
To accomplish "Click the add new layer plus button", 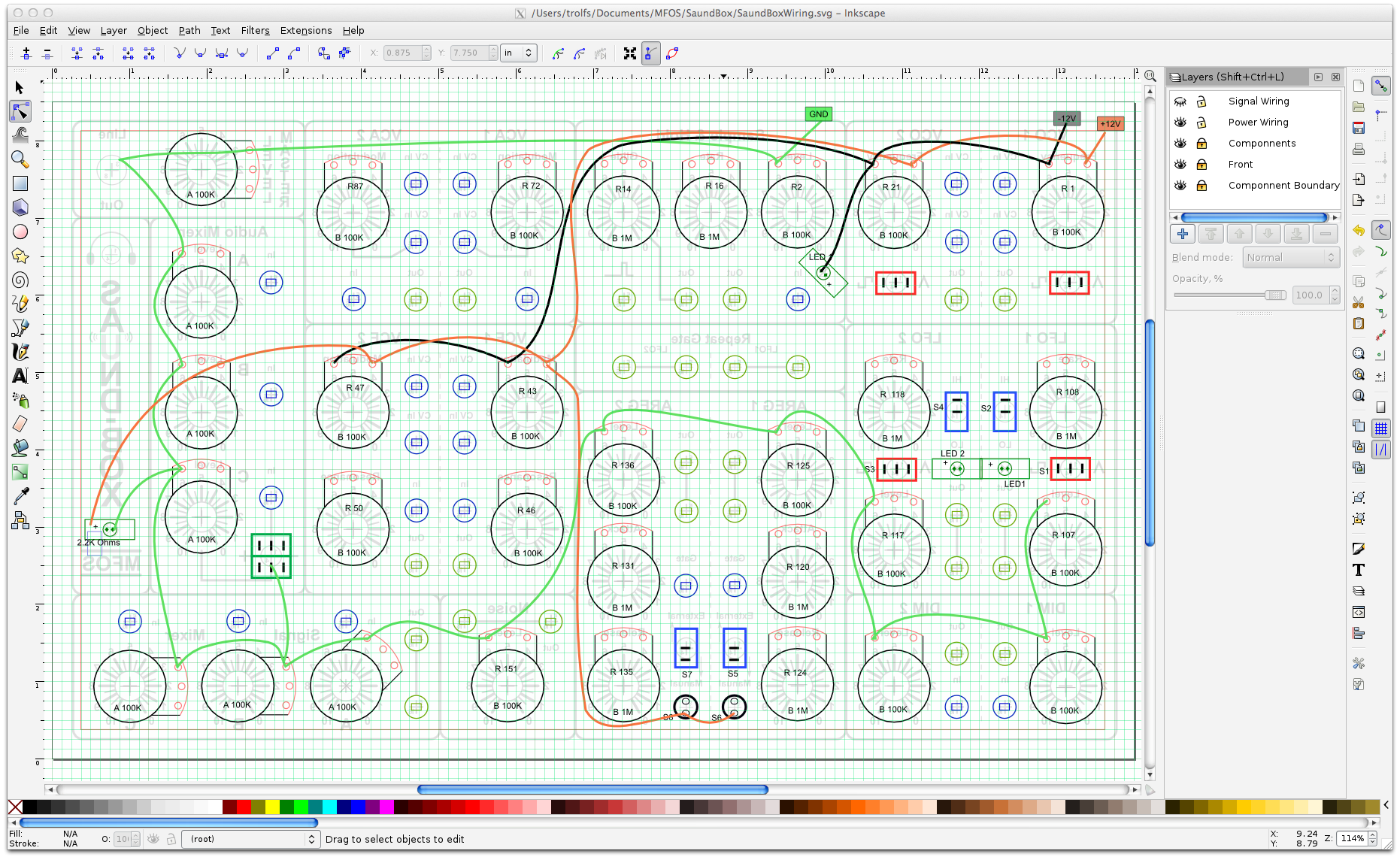I will point(1183,234).
